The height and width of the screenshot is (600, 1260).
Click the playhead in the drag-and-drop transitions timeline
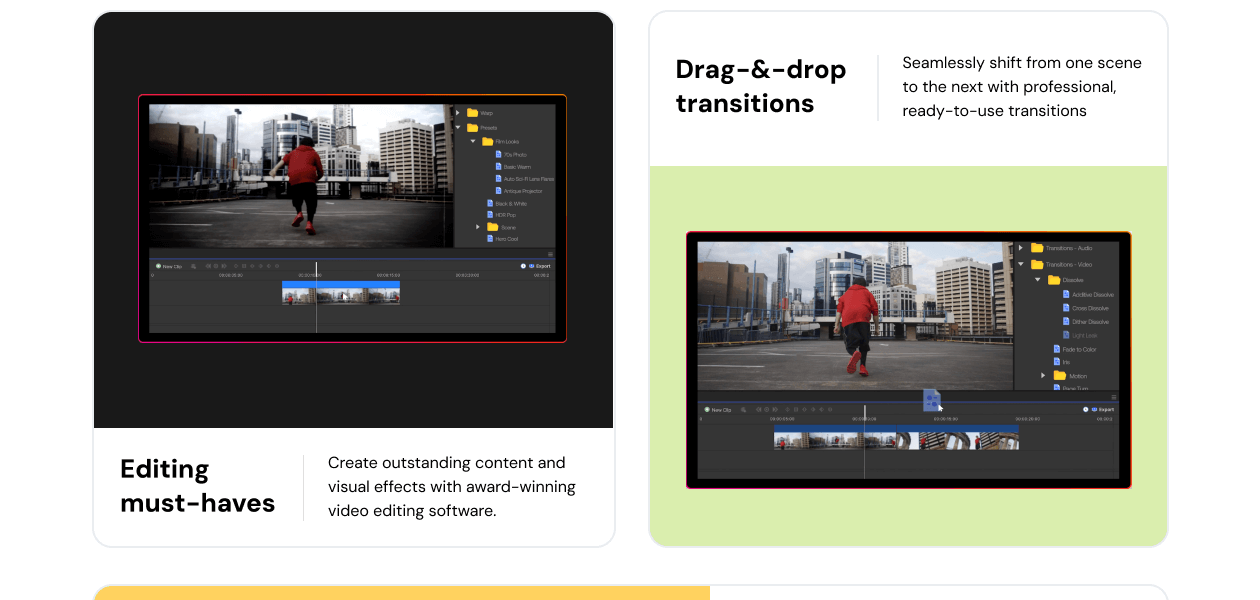tap(865, 410)
